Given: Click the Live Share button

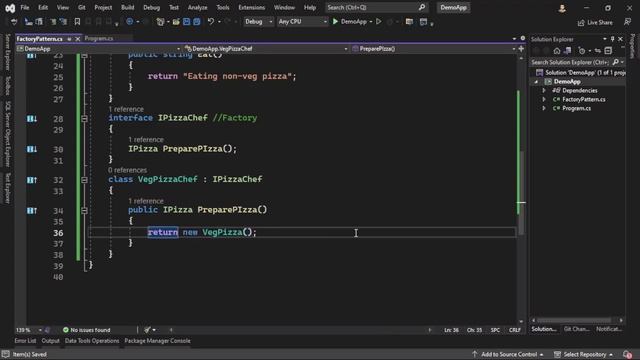Looking at the screenshot, I should (x=595, y=22).
